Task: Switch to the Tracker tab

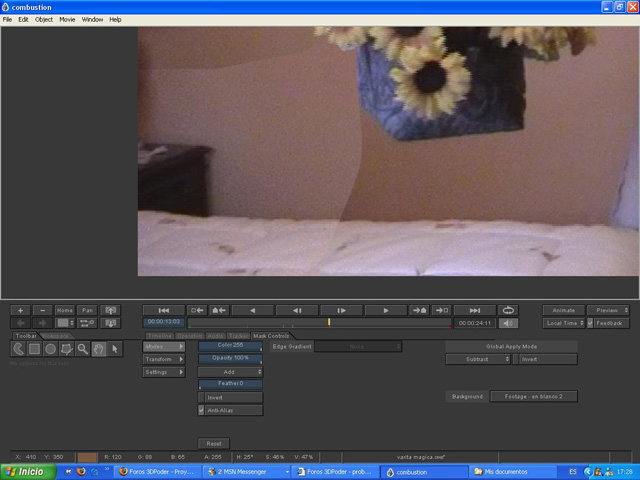Action: [238, 336]
